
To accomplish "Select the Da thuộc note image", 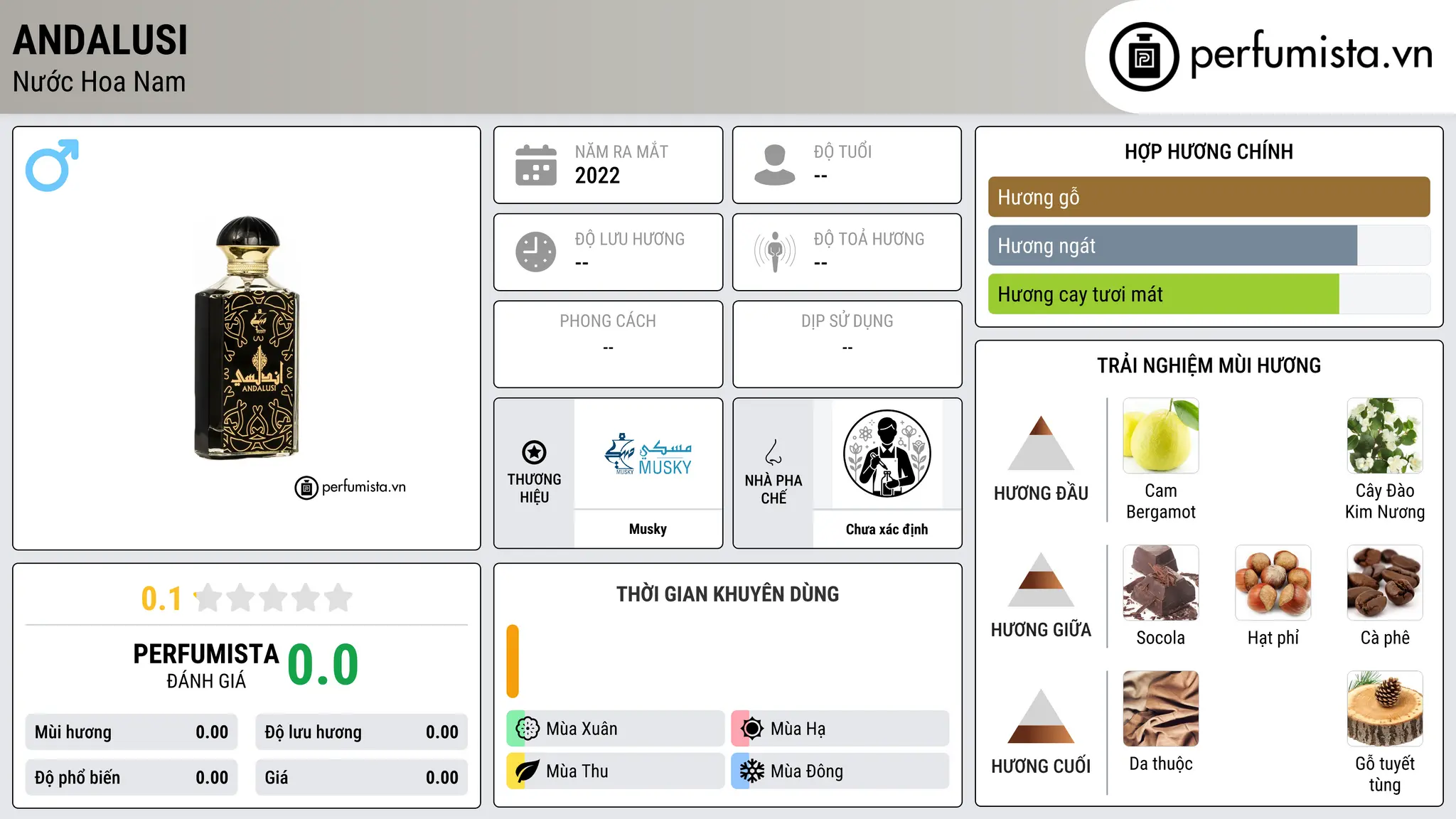I will (x=1161, y=709).
